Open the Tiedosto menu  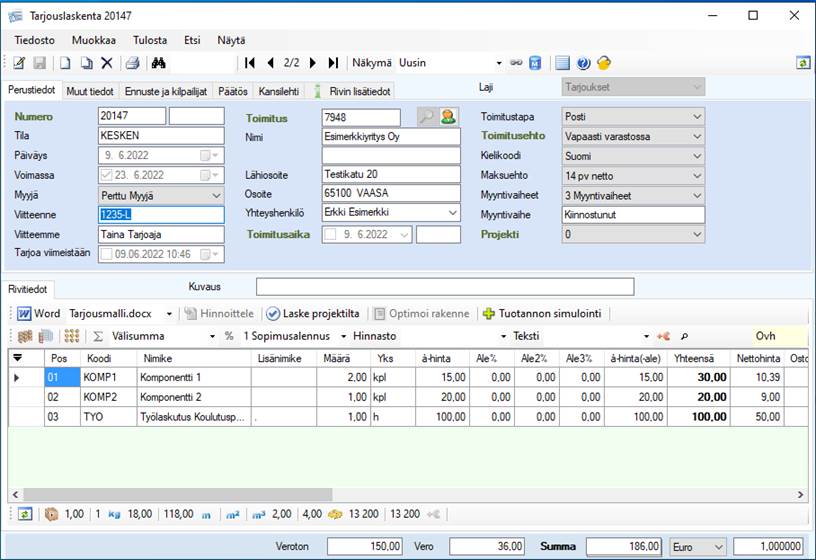point(34,40)
